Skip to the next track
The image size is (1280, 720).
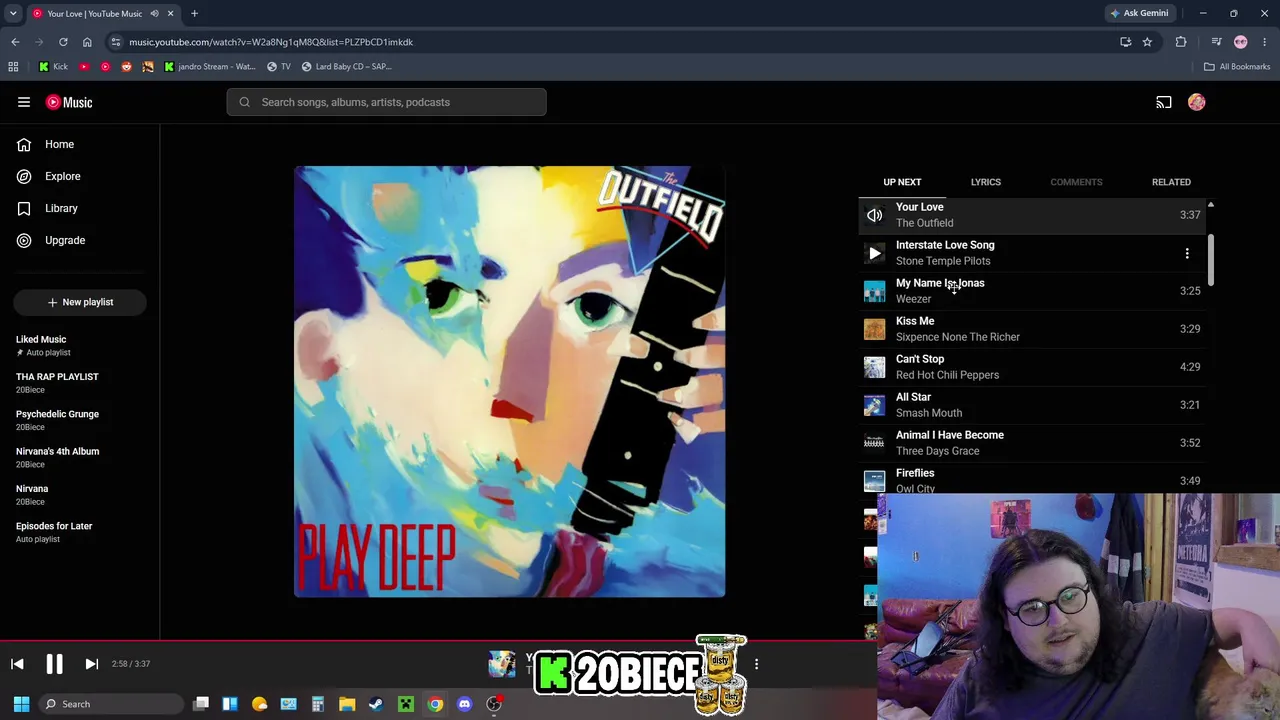point(91,664)
